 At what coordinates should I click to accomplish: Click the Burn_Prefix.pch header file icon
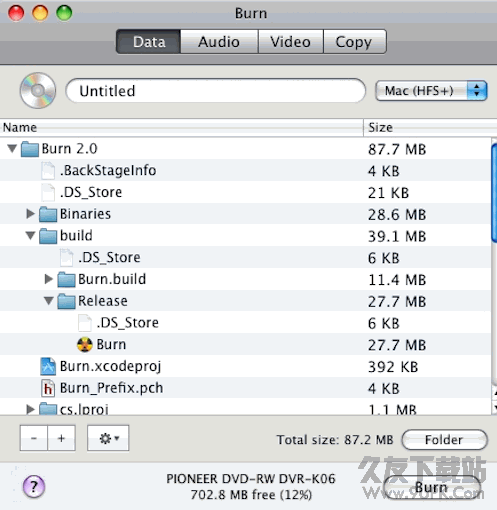[48, 388]
